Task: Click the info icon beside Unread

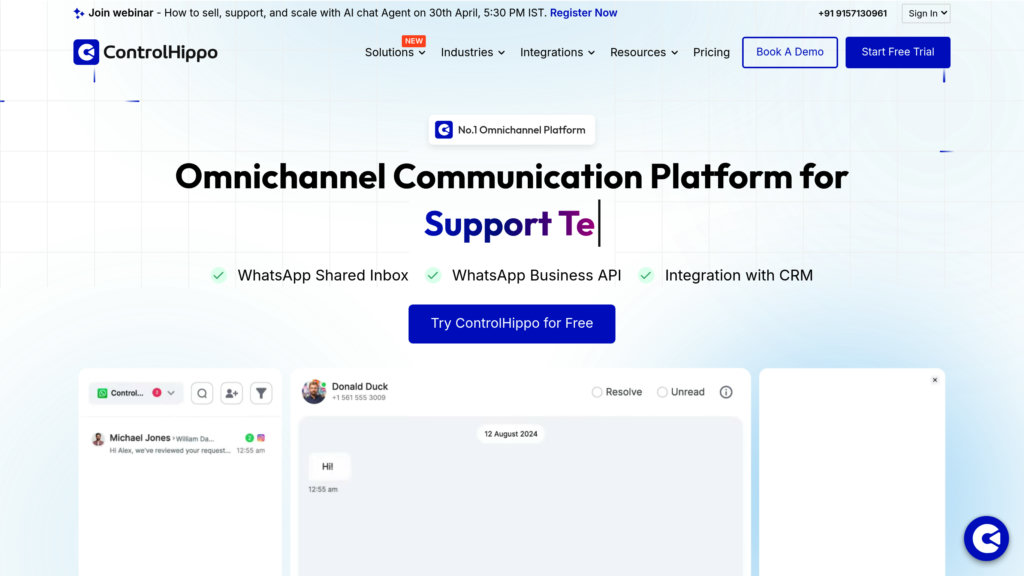Action: tap(726, 392)
